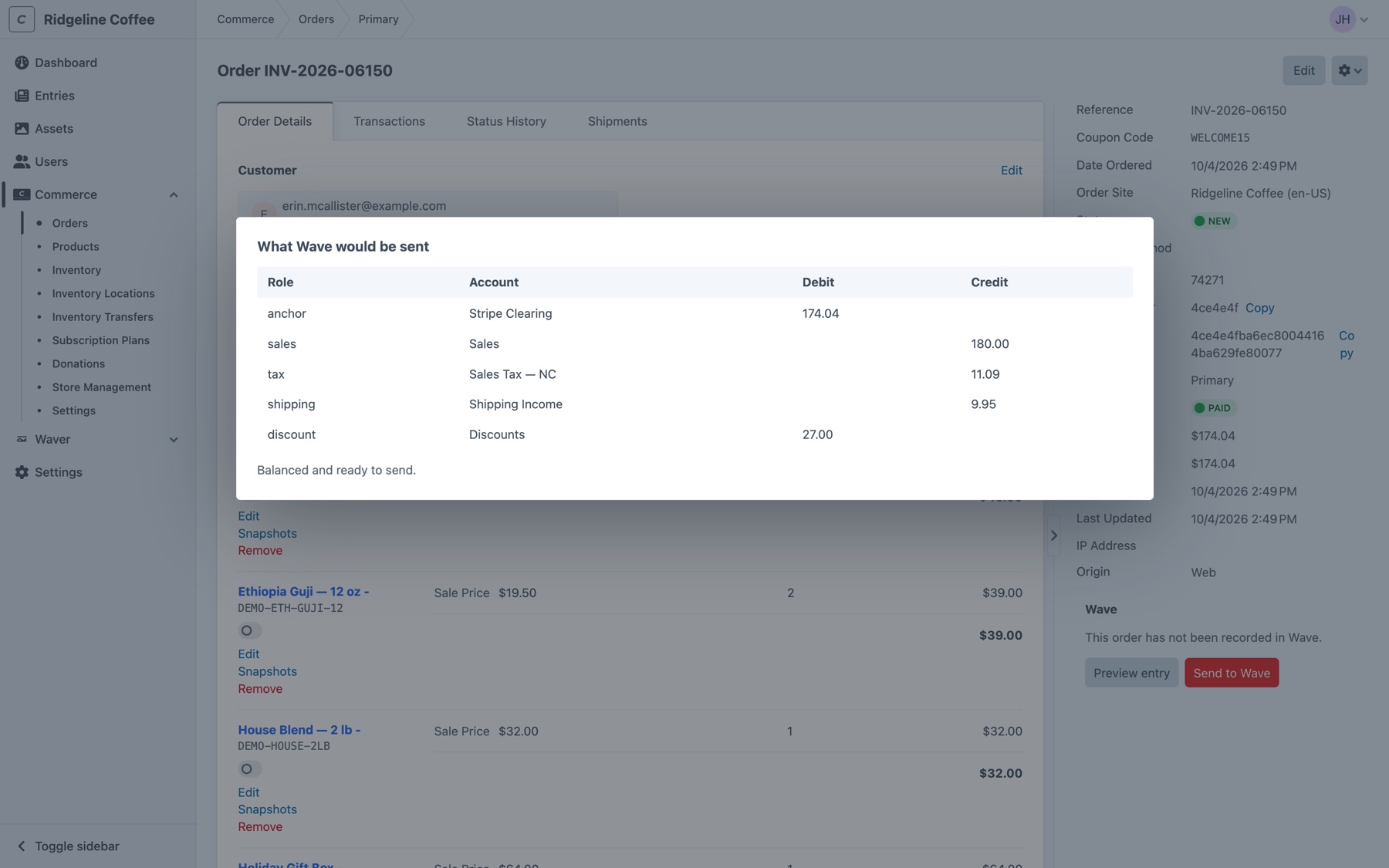The height and width of the screenshot is (868, 1389).
Task: Collapse the Commerce navigation section
Action: click(174, 194)
